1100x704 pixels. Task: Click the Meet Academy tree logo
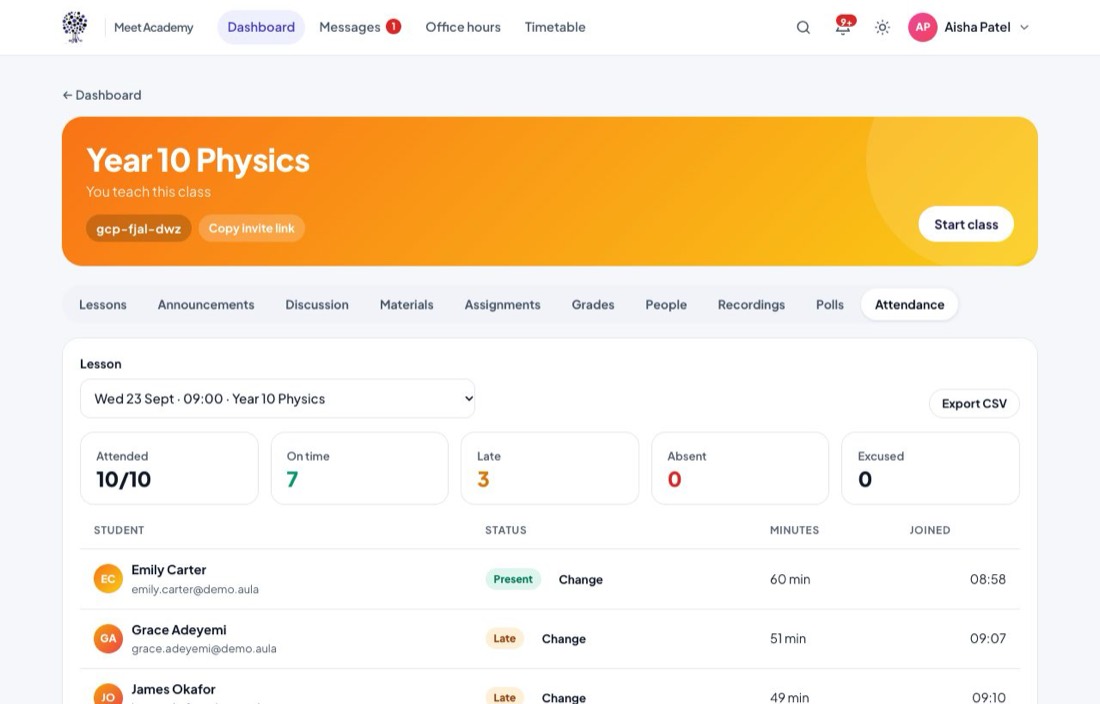point(74,27)
